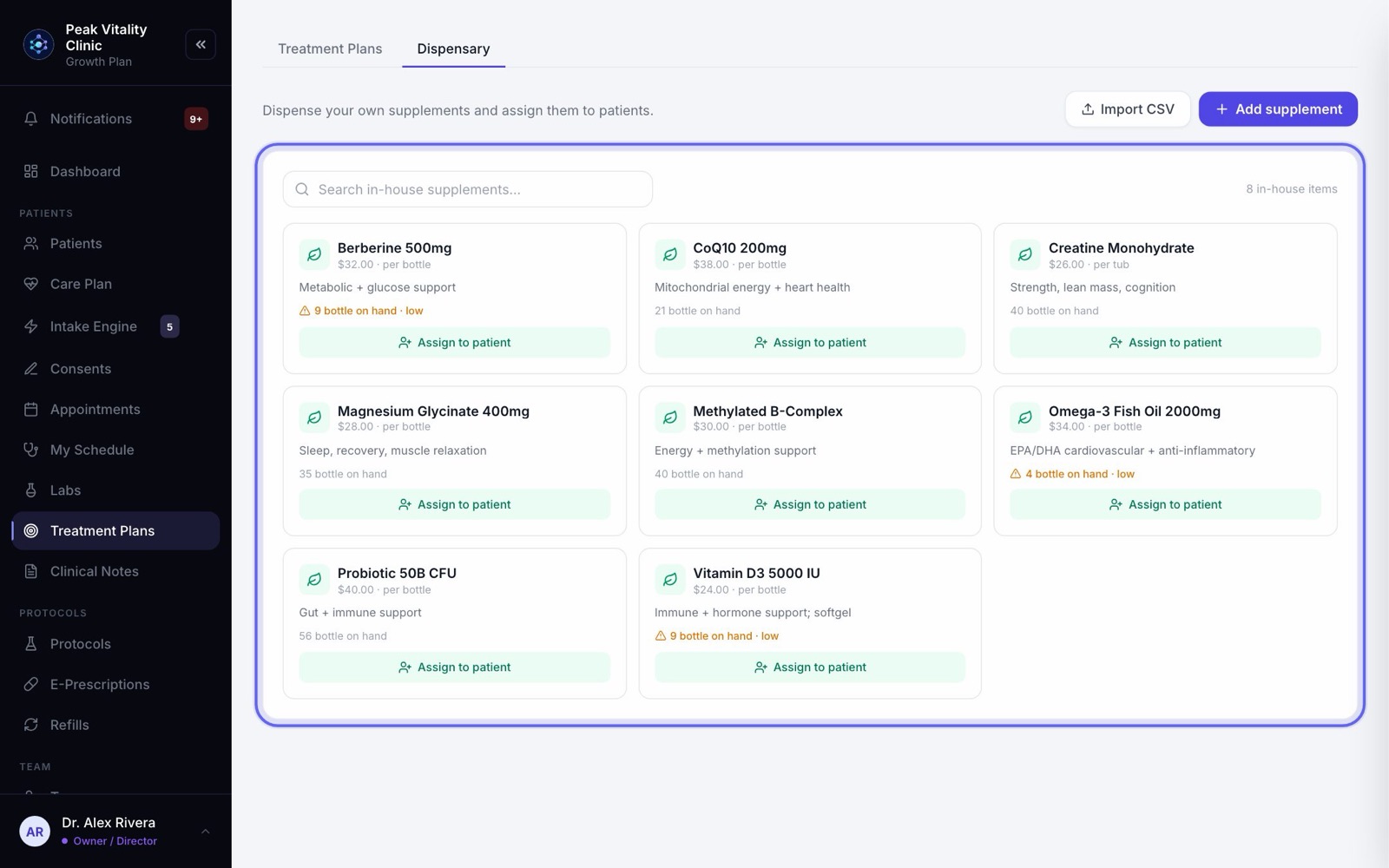Focus the Search in-house supplements field
Image resolution: width=1389 pixels, height=868 pixels.
(x=468, y=189)
